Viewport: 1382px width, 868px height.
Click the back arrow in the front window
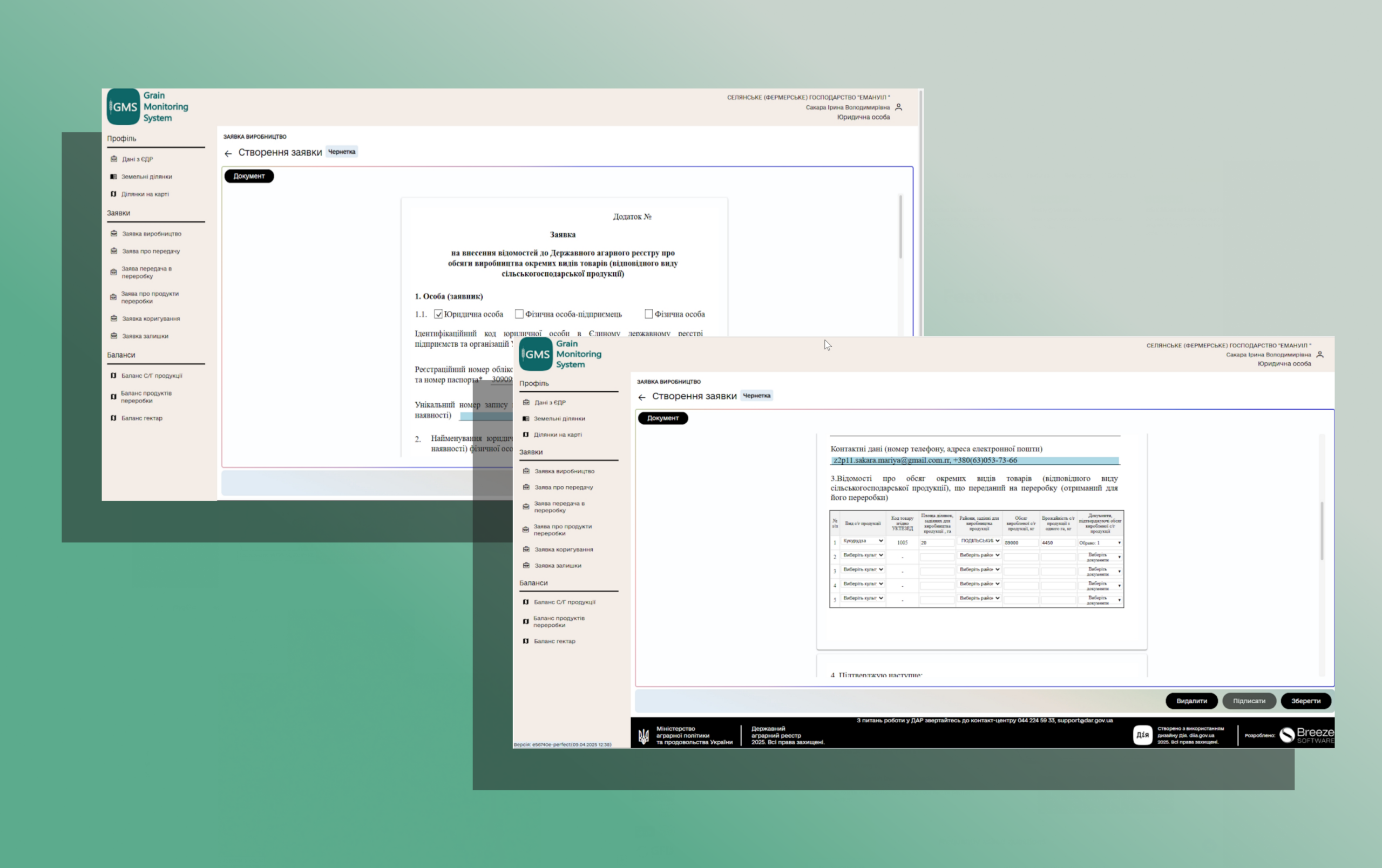click(642, 397)
